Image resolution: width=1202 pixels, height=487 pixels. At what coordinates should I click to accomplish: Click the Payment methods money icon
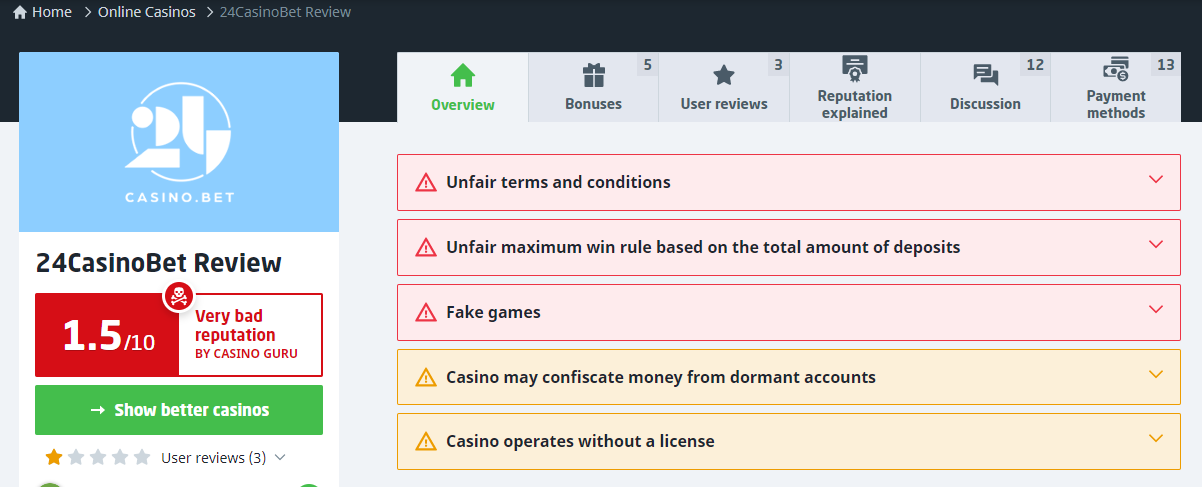tap(1115, 69)
